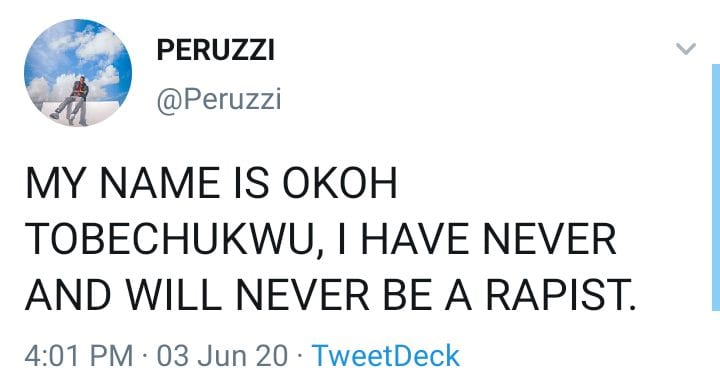Click the blue vertical bar at right edge
The width and height of the screenshot is (720, 387).
715,187
